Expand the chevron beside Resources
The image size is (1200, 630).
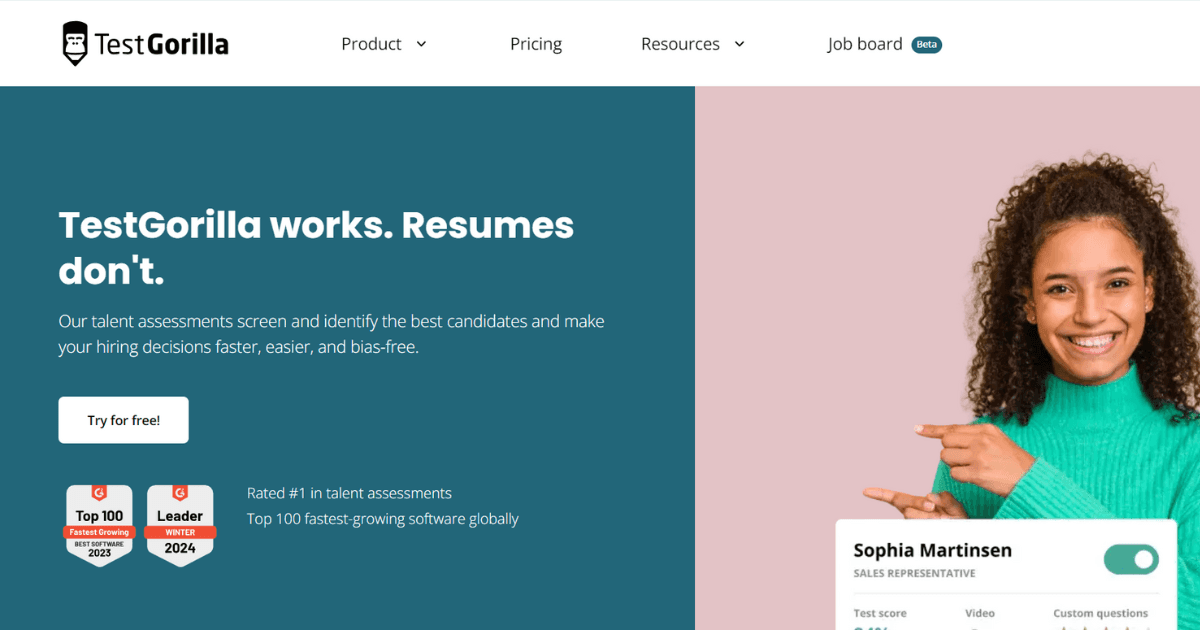(x=739, y=44)
